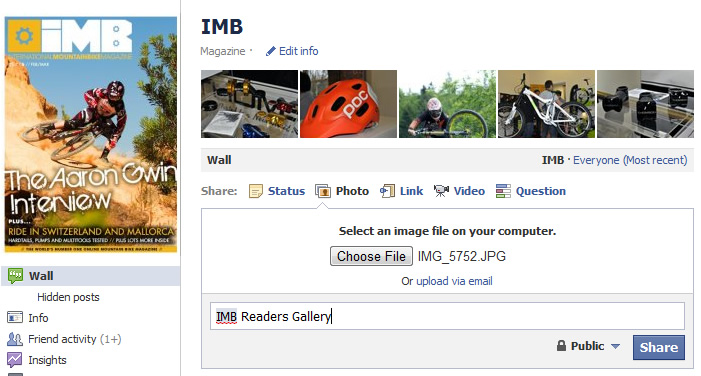The height and width of the screenshot is (376, 701).
Task: Click the Status note icon
Action: click(x=256, y=191)
